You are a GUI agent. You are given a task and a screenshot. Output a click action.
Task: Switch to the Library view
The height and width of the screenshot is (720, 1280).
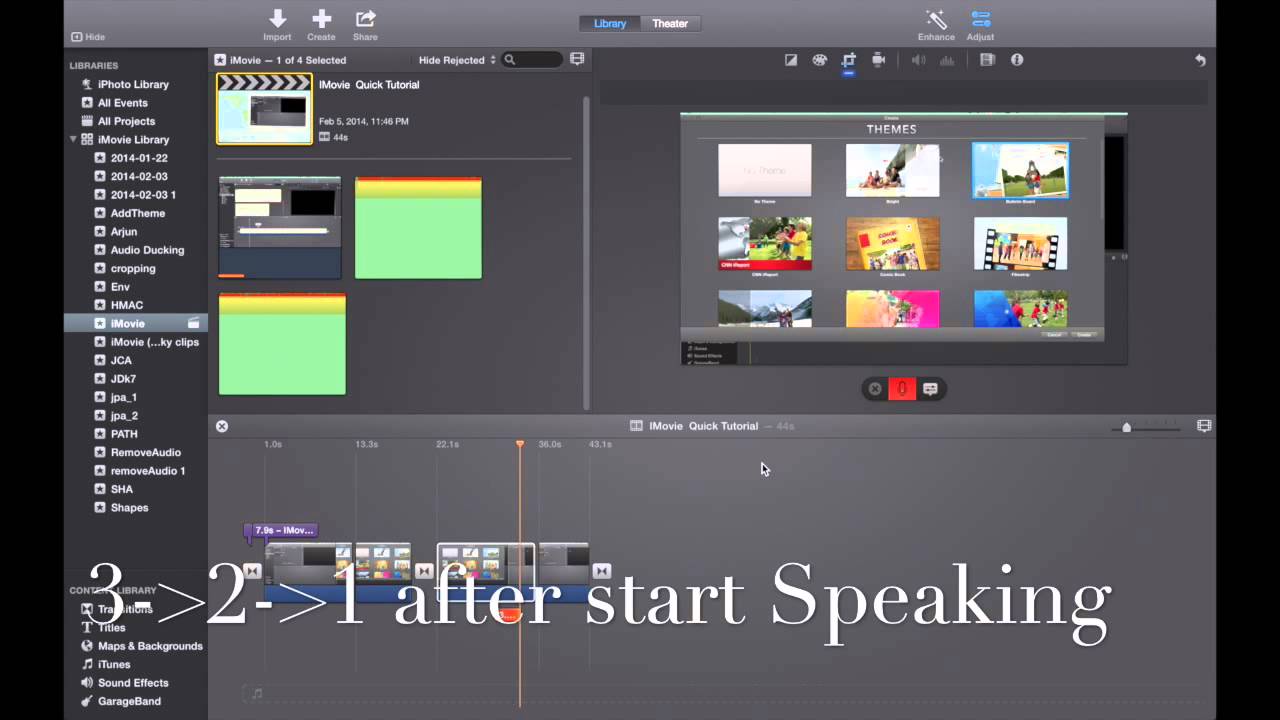click(x=610, y=23)
